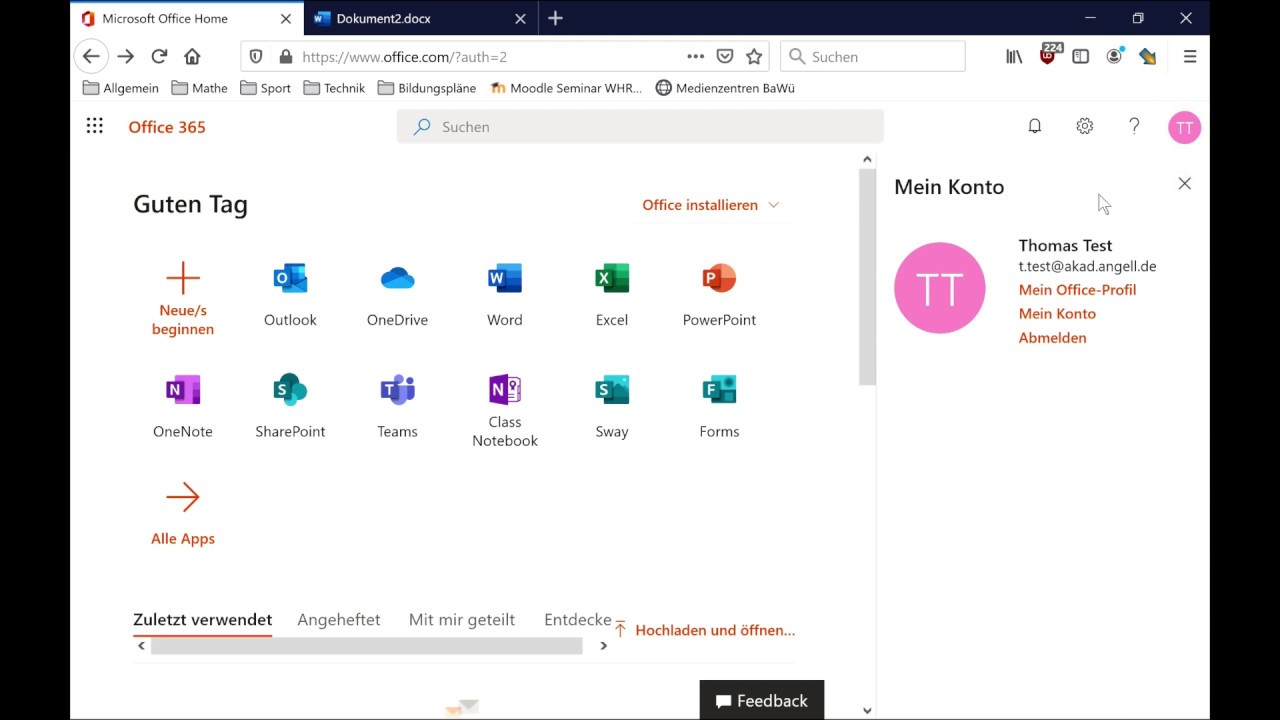Open Sport bookmarks folder
The height and width of the screenshot is (720, 1280).
coord(266,88)
